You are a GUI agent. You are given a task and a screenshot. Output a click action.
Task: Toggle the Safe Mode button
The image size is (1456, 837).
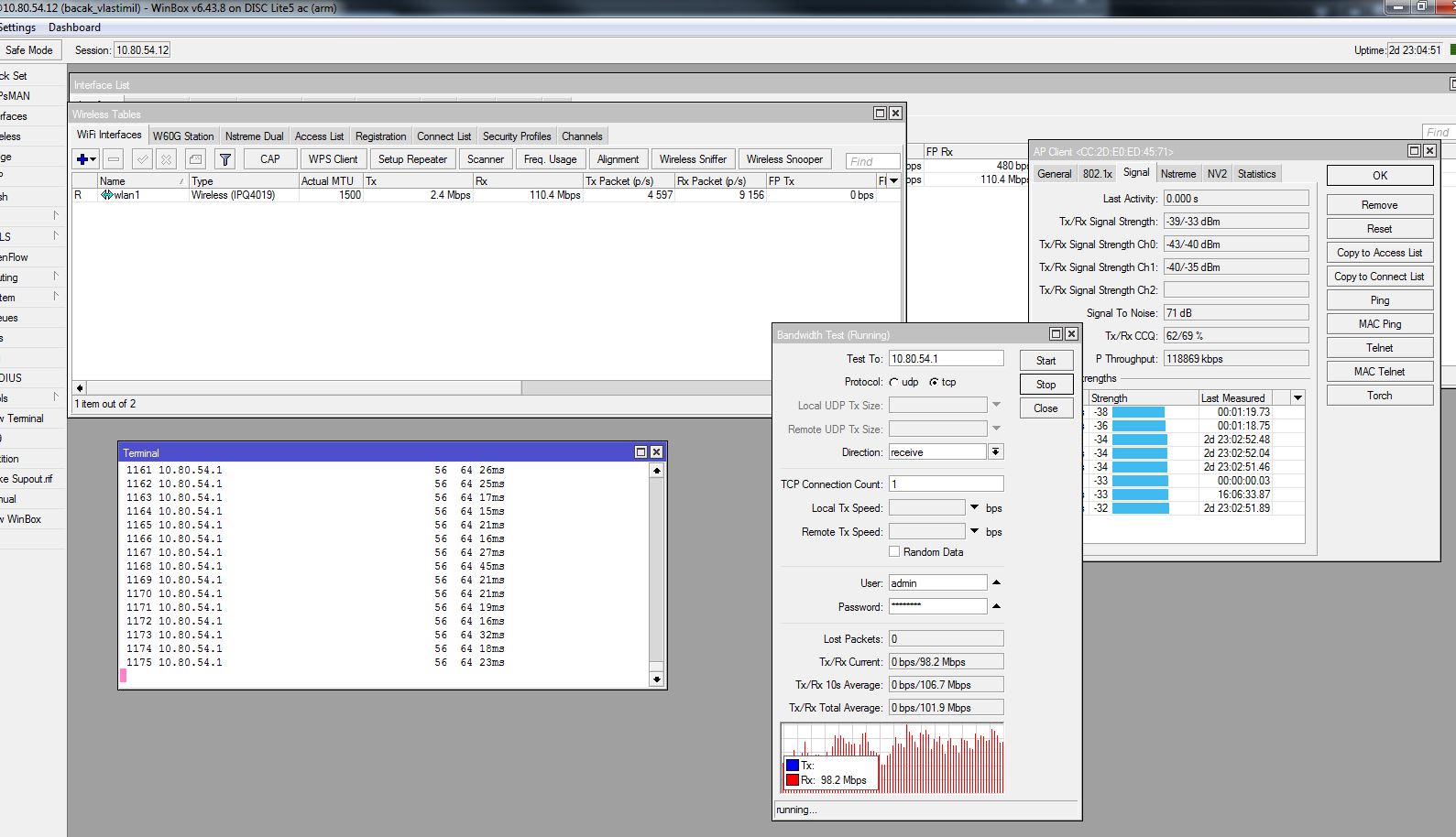[29, 50]
